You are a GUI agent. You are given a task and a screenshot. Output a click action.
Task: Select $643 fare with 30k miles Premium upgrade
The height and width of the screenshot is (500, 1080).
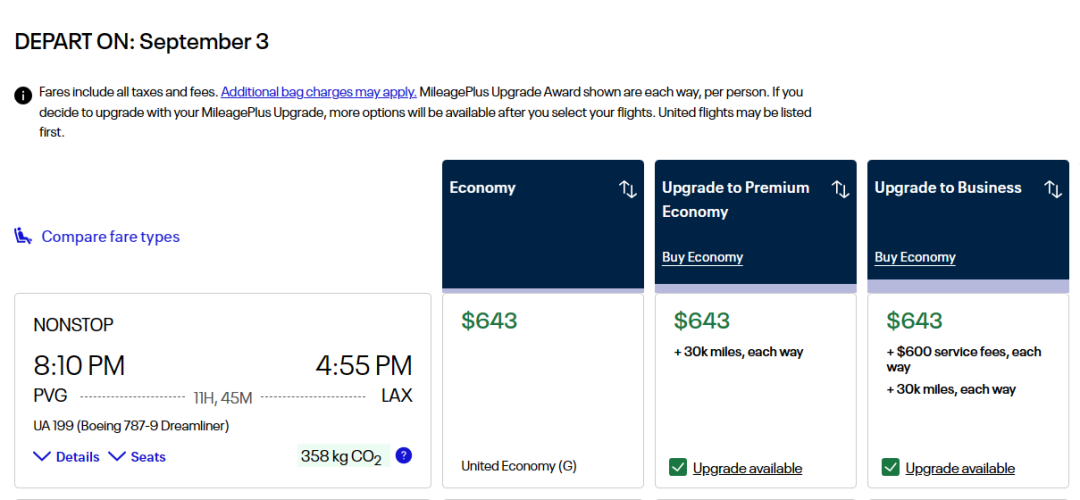click(x=702, y=321)
